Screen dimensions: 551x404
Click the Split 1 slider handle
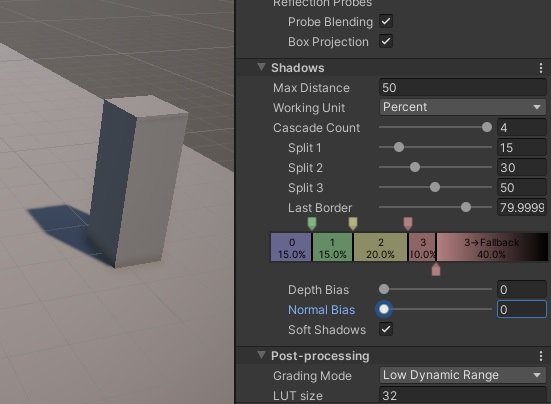[x=399, y=147]
